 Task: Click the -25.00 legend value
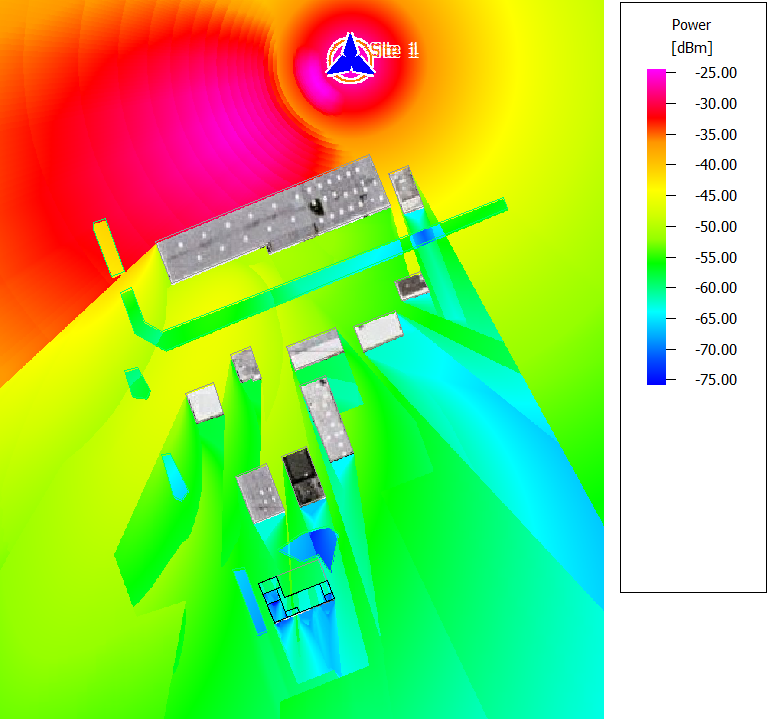(715, 73)
